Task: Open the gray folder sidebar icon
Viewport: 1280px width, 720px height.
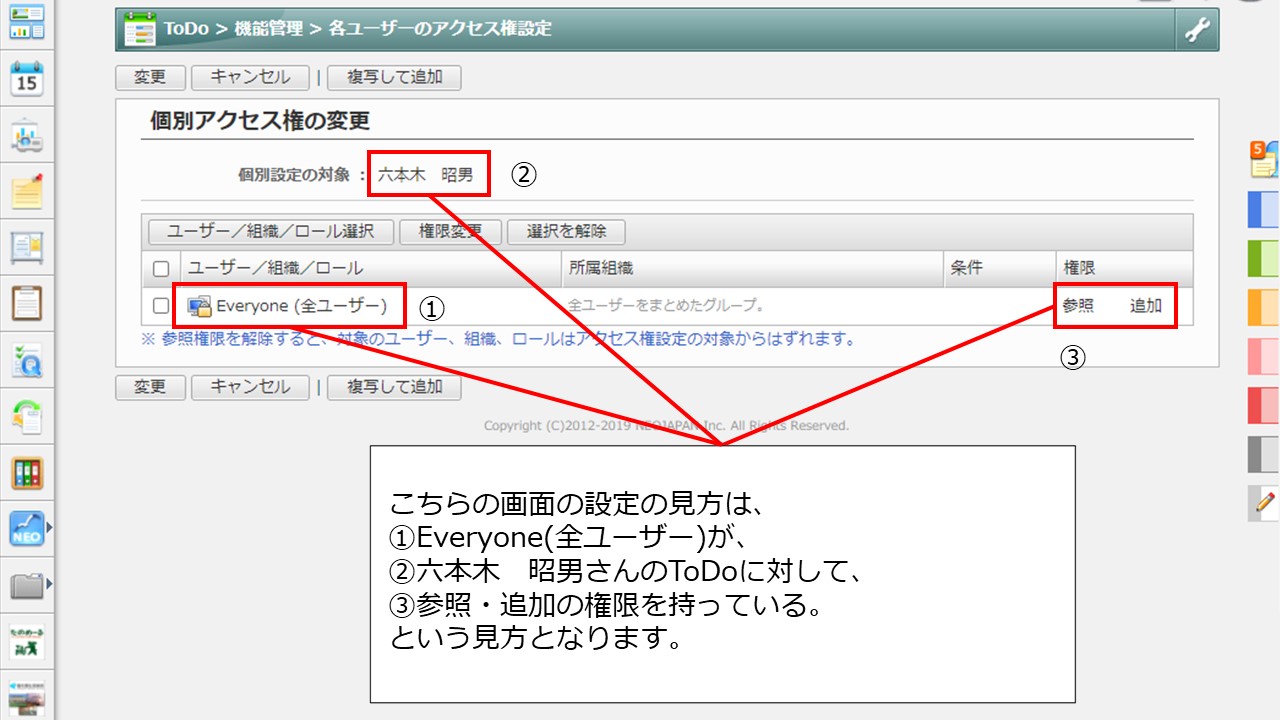Action: (27, 585)
